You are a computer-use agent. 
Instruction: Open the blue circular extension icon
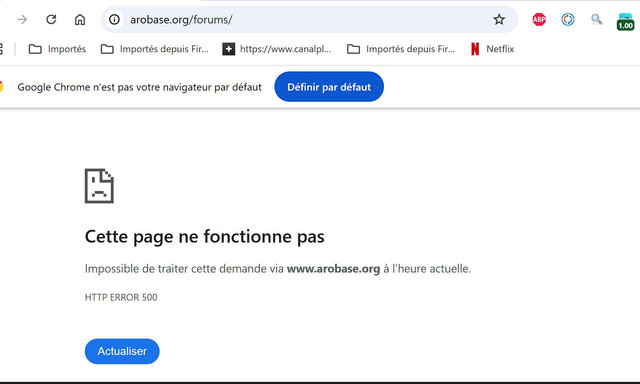tap(568, 19)
